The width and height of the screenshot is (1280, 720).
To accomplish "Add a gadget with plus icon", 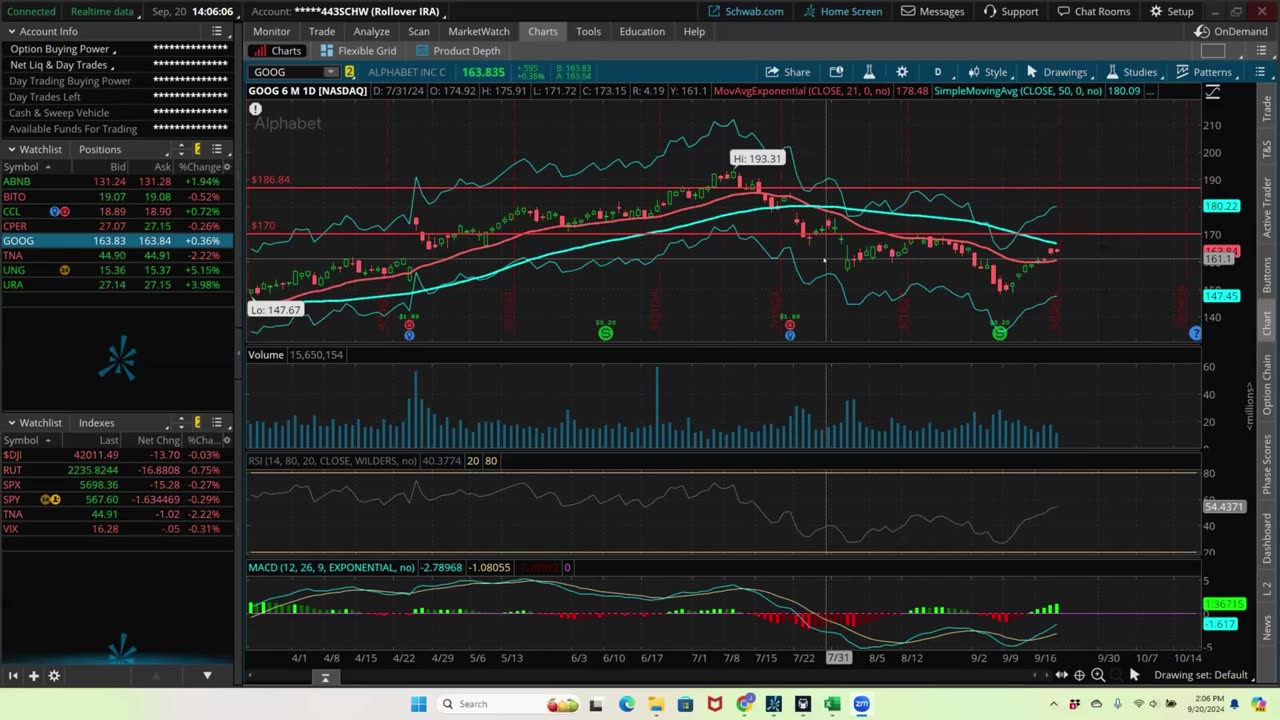I will pos(33,675).
